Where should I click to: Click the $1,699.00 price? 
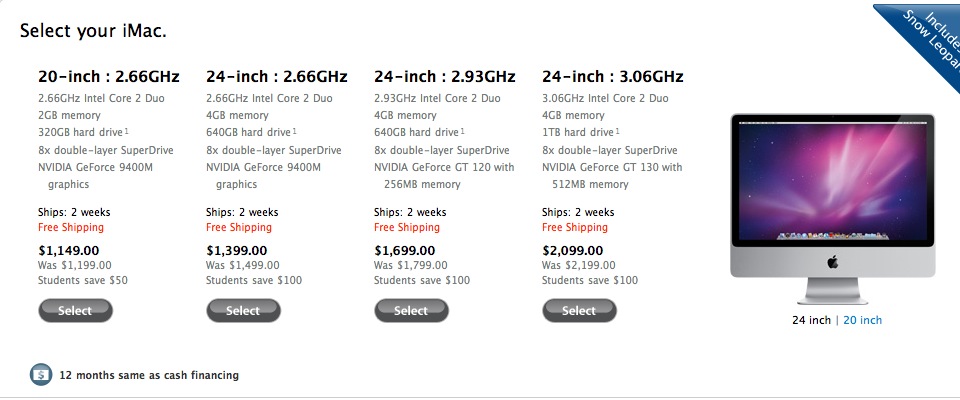(405, 251)
